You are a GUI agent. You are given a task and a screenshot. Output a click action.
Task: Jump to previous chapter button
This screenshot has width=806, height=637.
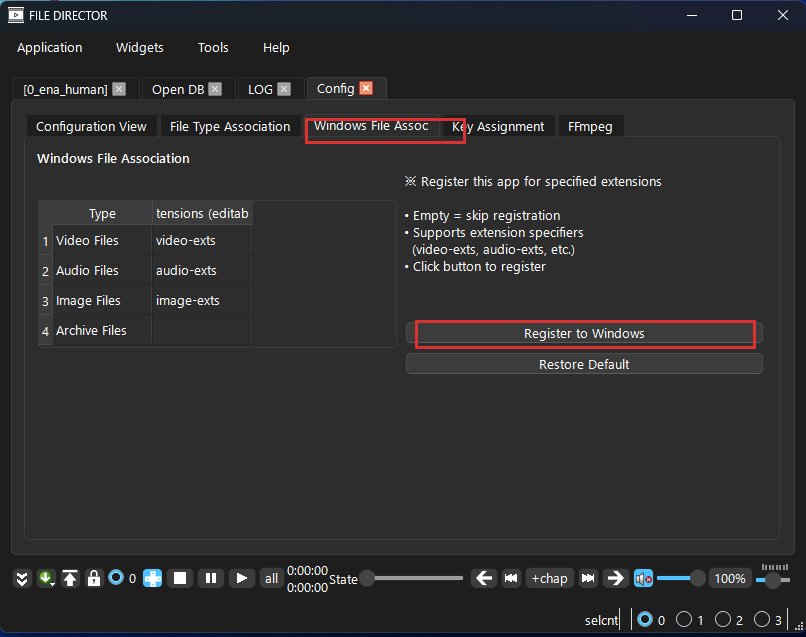[x=511, y=578]
